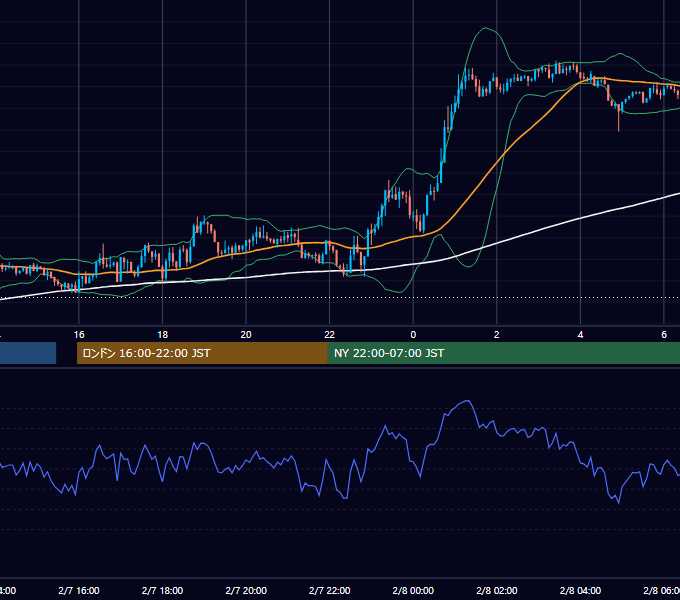Image resolution: width=680 pixels, height=600 pixels.
Task: Click the hour label 4 on the price axis
Action: click(580, 335)
